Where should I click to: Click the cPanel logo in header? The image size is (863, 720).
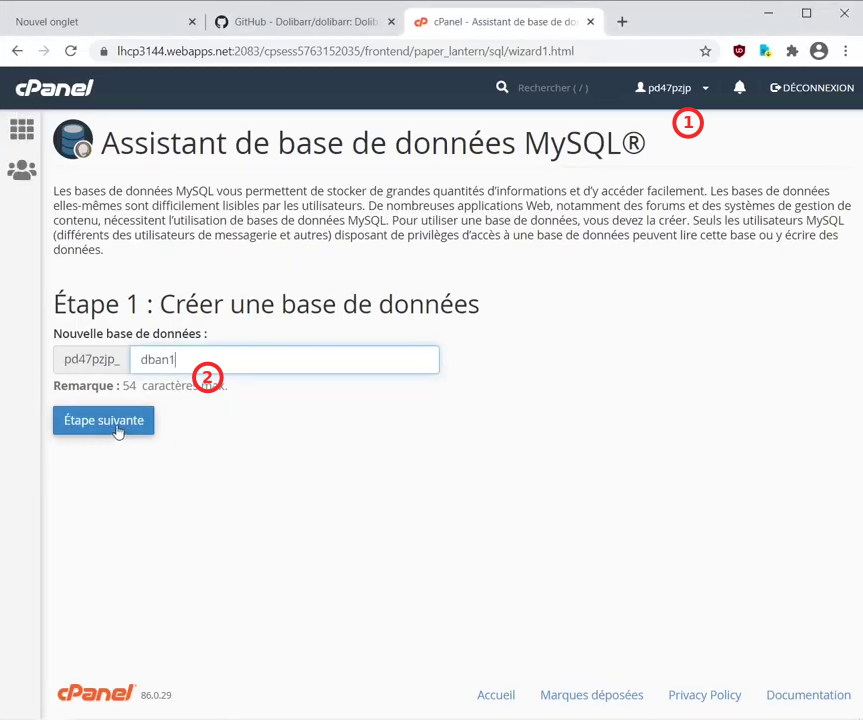pos(54,88)
